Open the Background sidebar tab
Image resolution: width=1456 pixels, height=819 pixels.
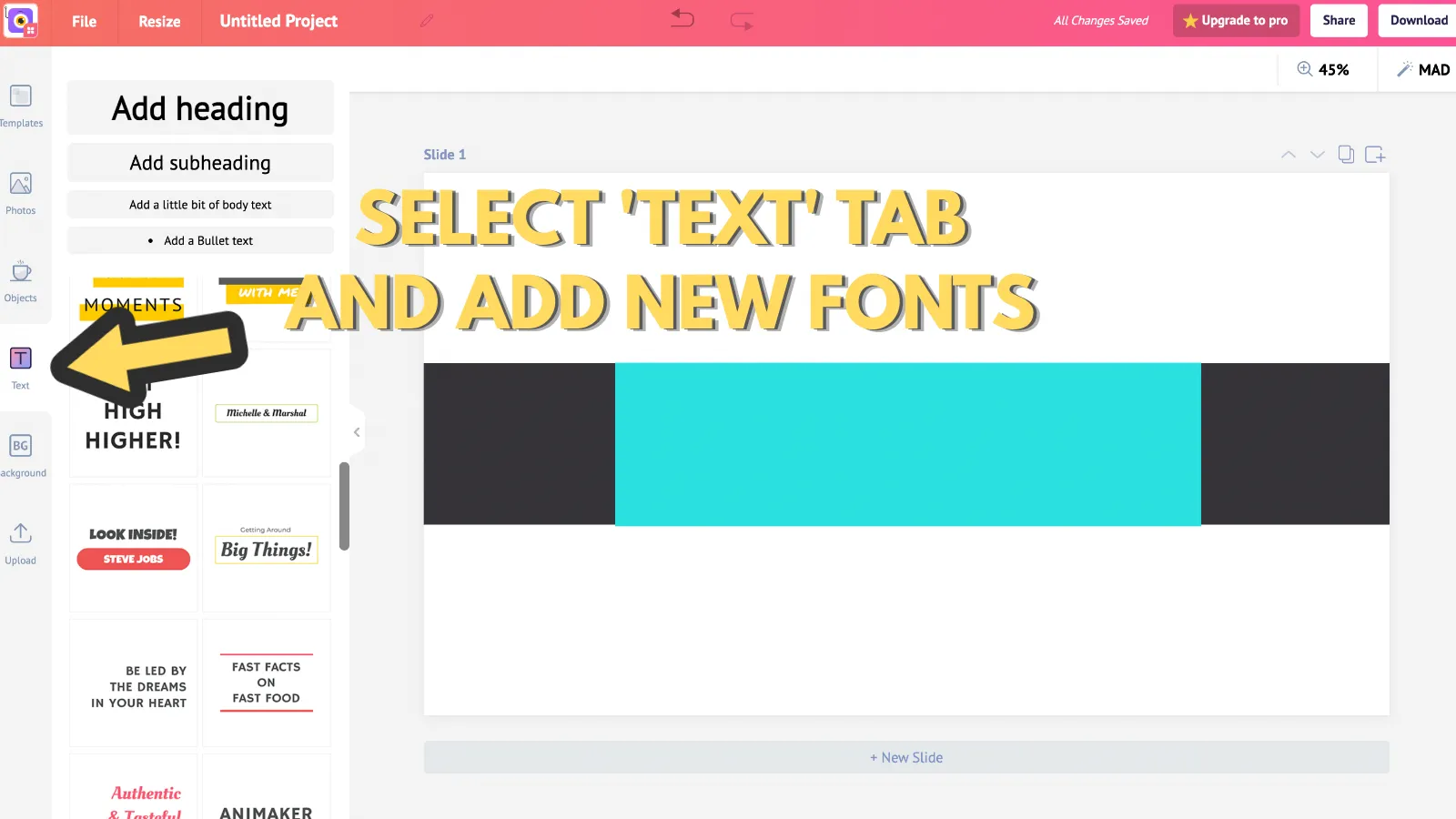pyautogui.click(x=21, y=456)
